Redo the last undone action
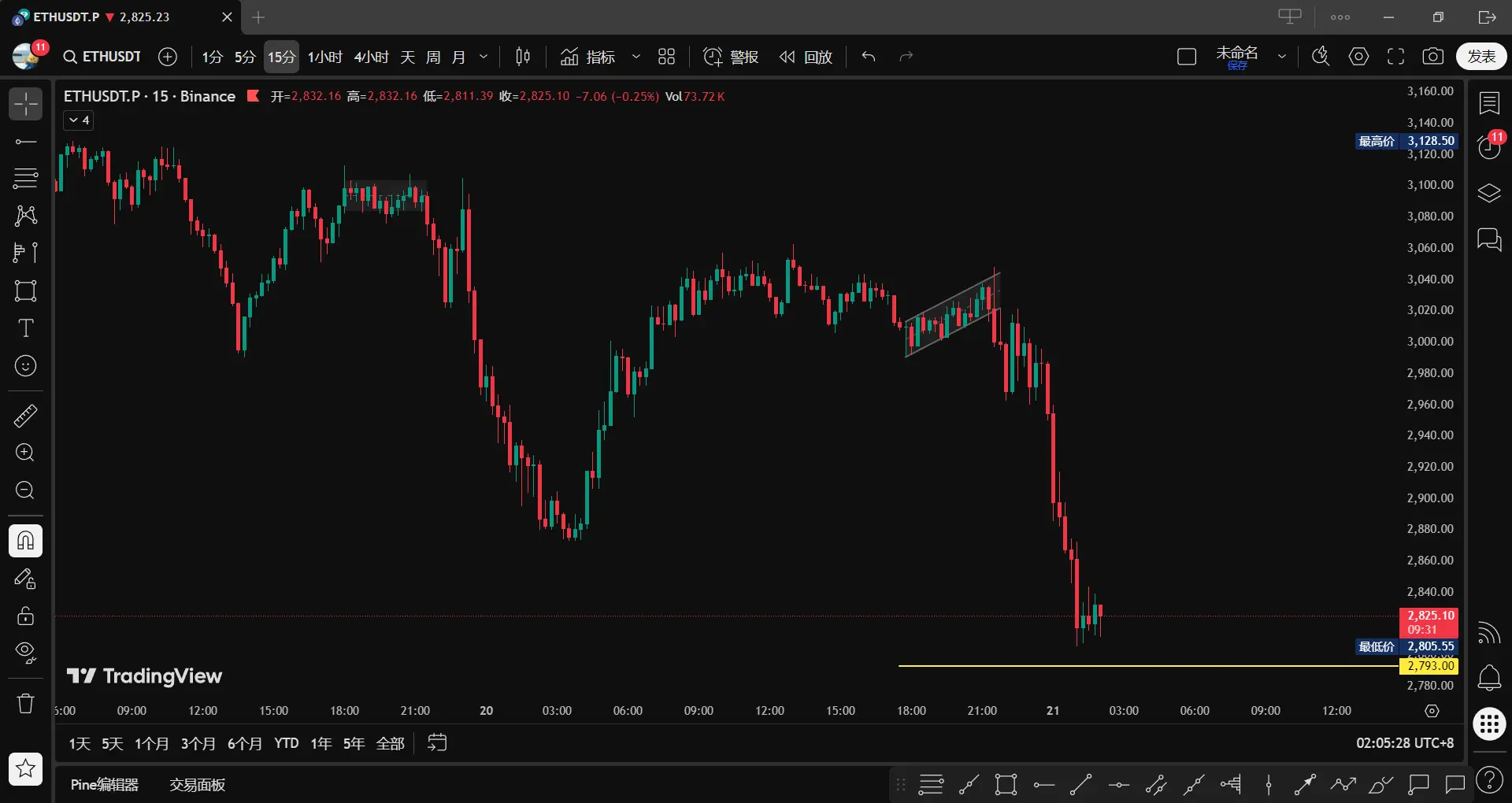The width and height of the screenshot is (1512, 803). click(x=906, y=57)
